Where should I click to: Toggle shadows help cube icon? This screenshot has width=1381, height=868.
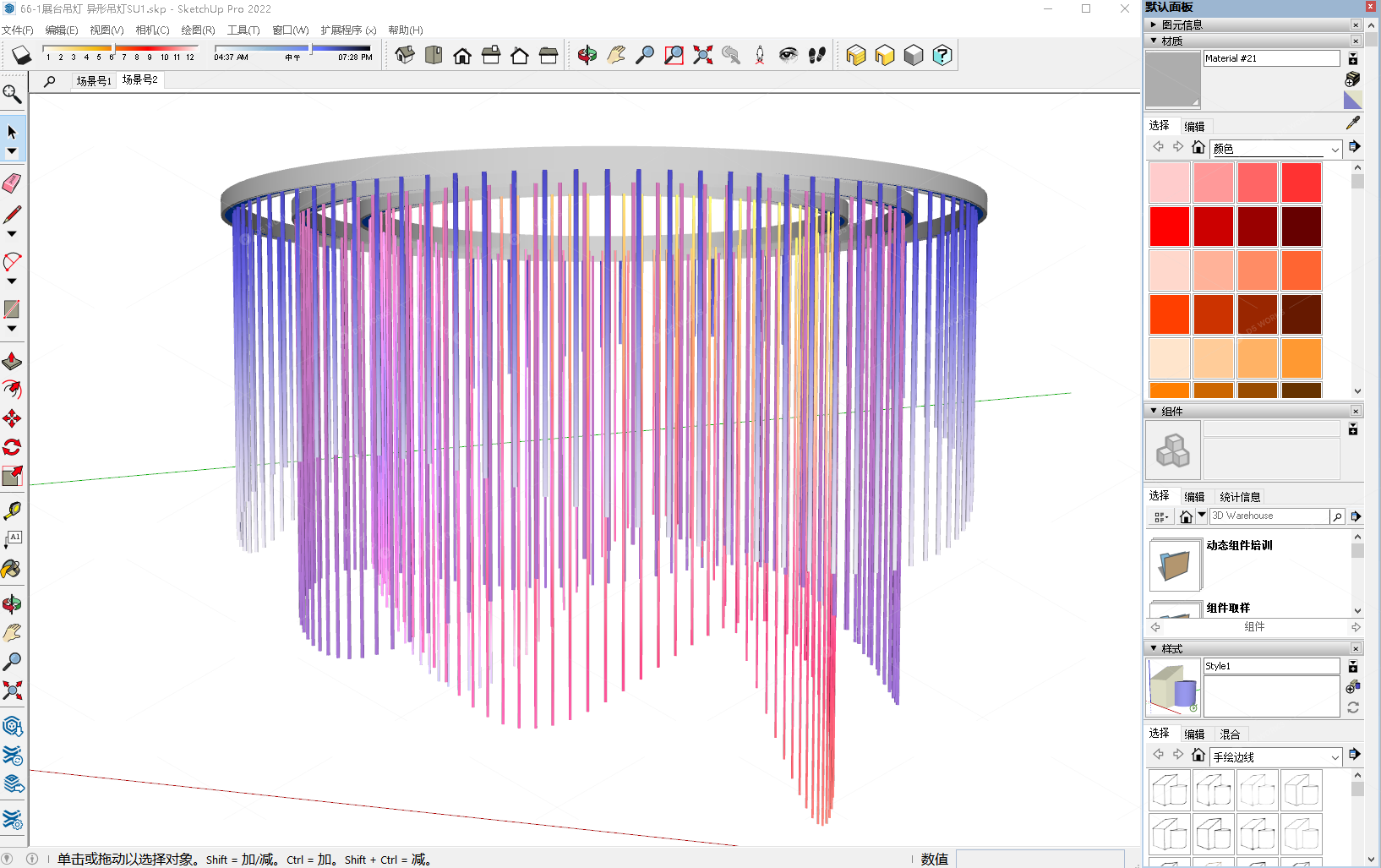[942, 56]
